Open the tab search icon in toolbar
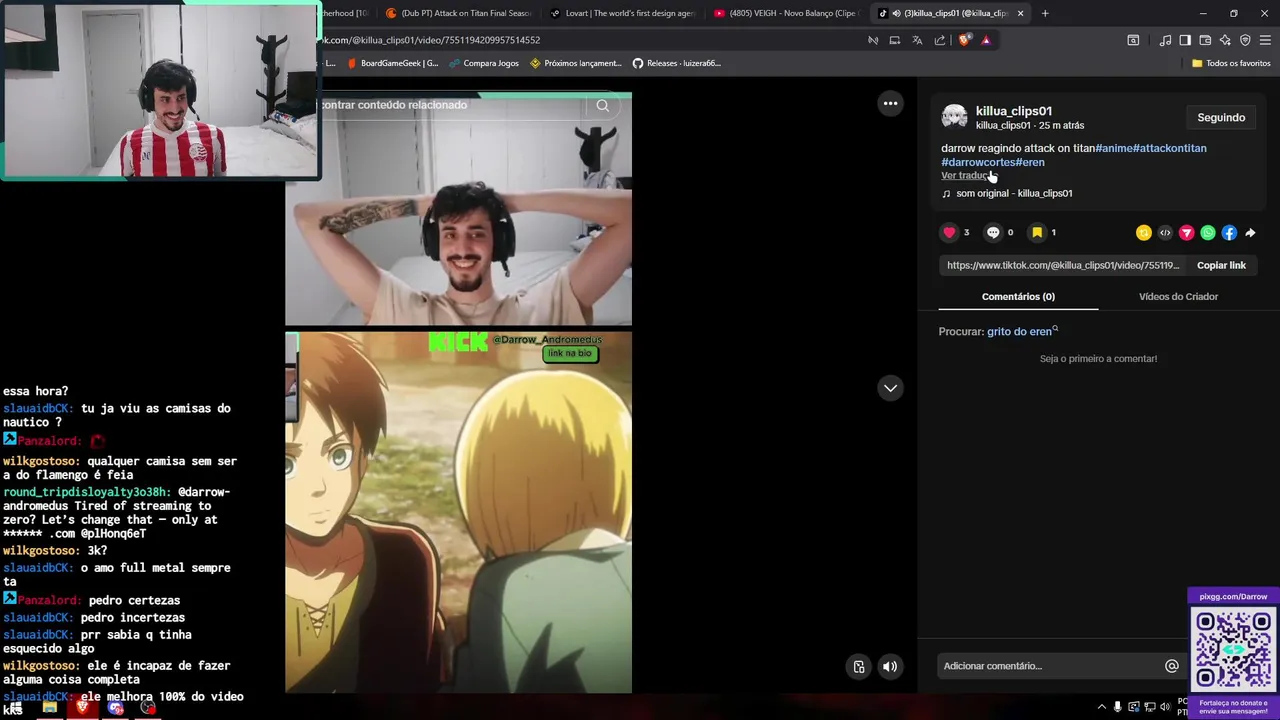The image size is (1280, 720). (1133, 40)
